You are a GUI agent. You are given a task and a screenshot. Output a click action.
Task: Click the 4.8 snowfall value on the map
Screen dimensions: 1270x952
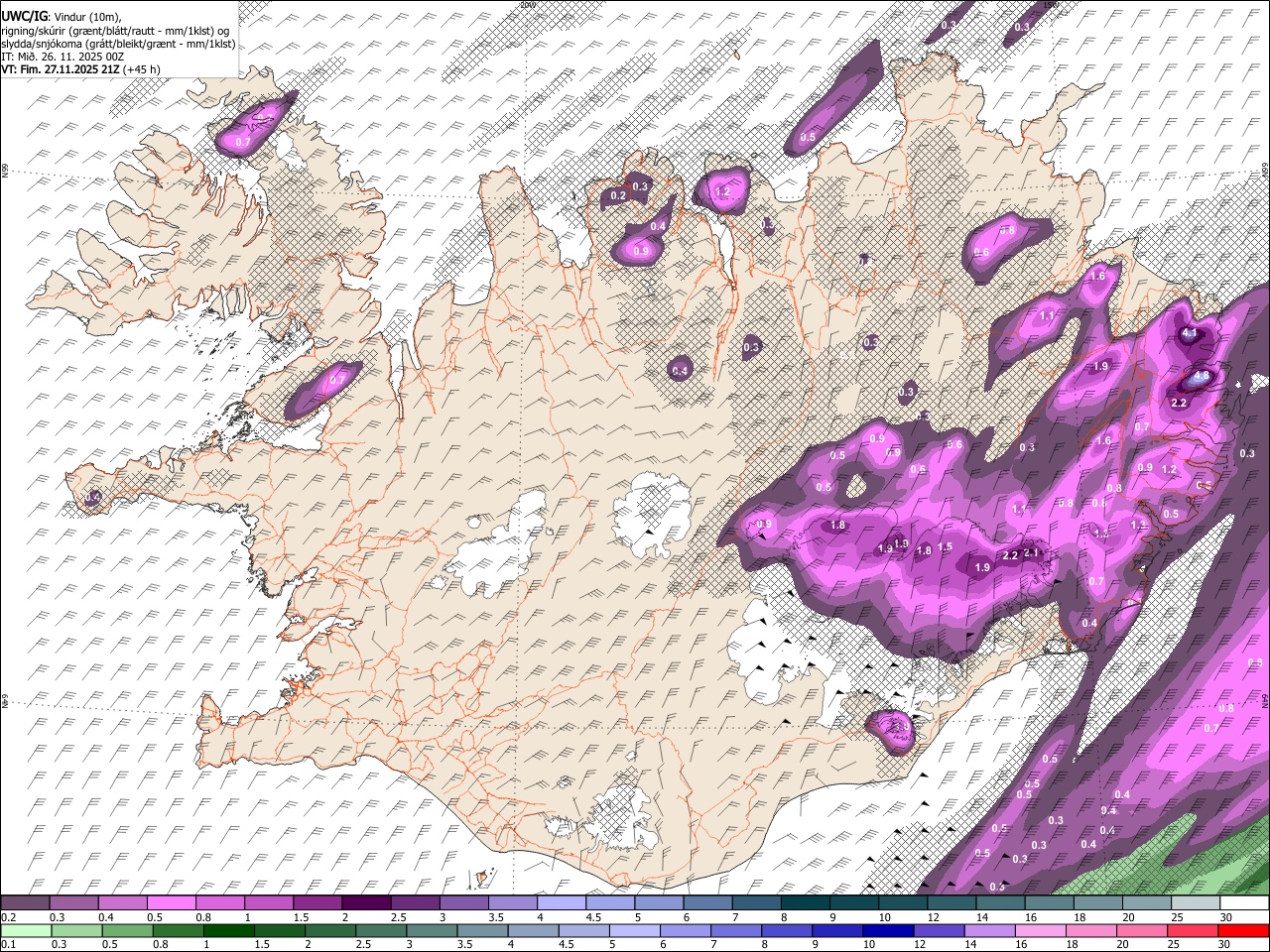tap(1201, 377)
